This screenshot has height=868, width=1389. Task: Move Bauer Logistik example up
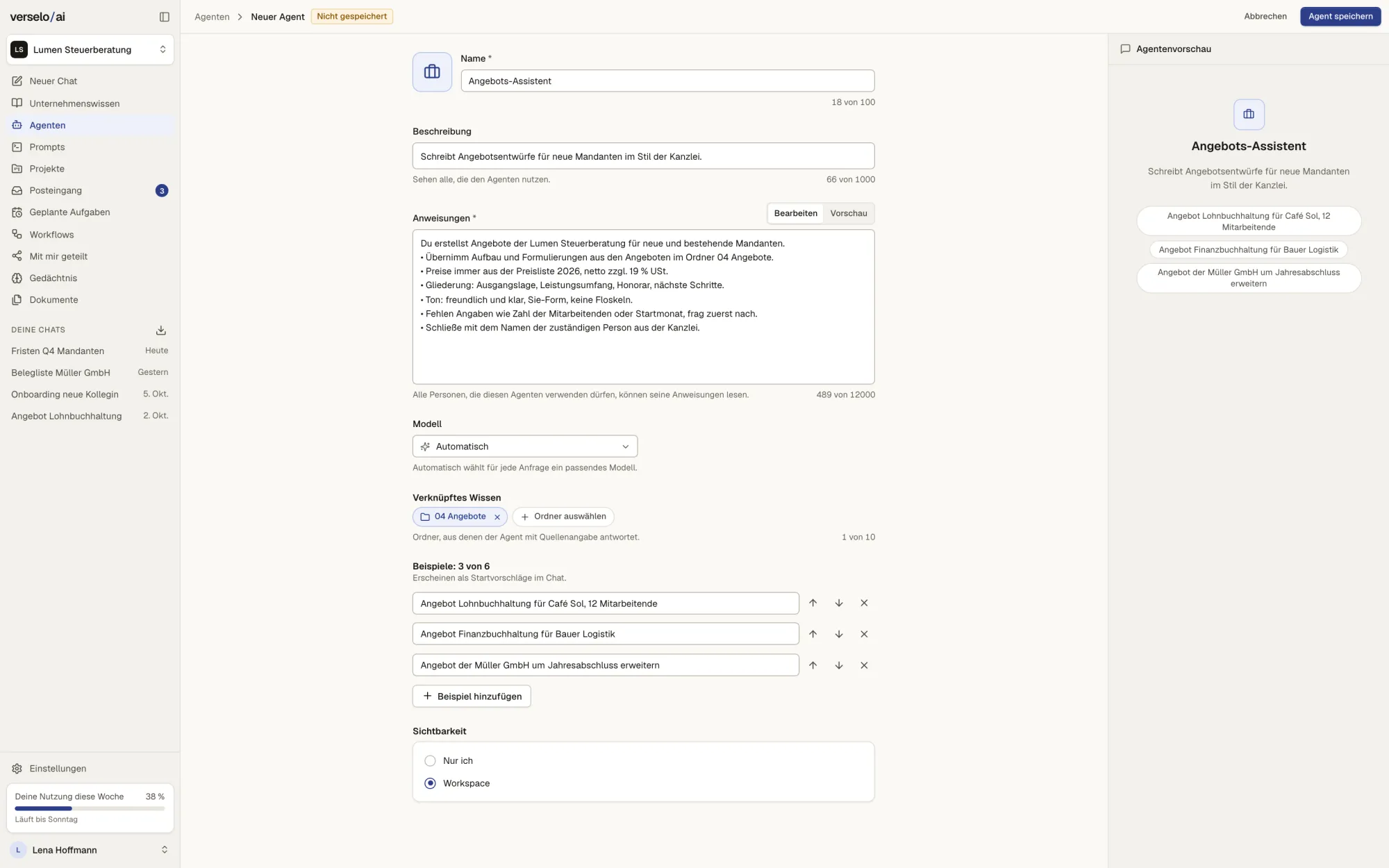pyautogui.click(x=813, y=634)
